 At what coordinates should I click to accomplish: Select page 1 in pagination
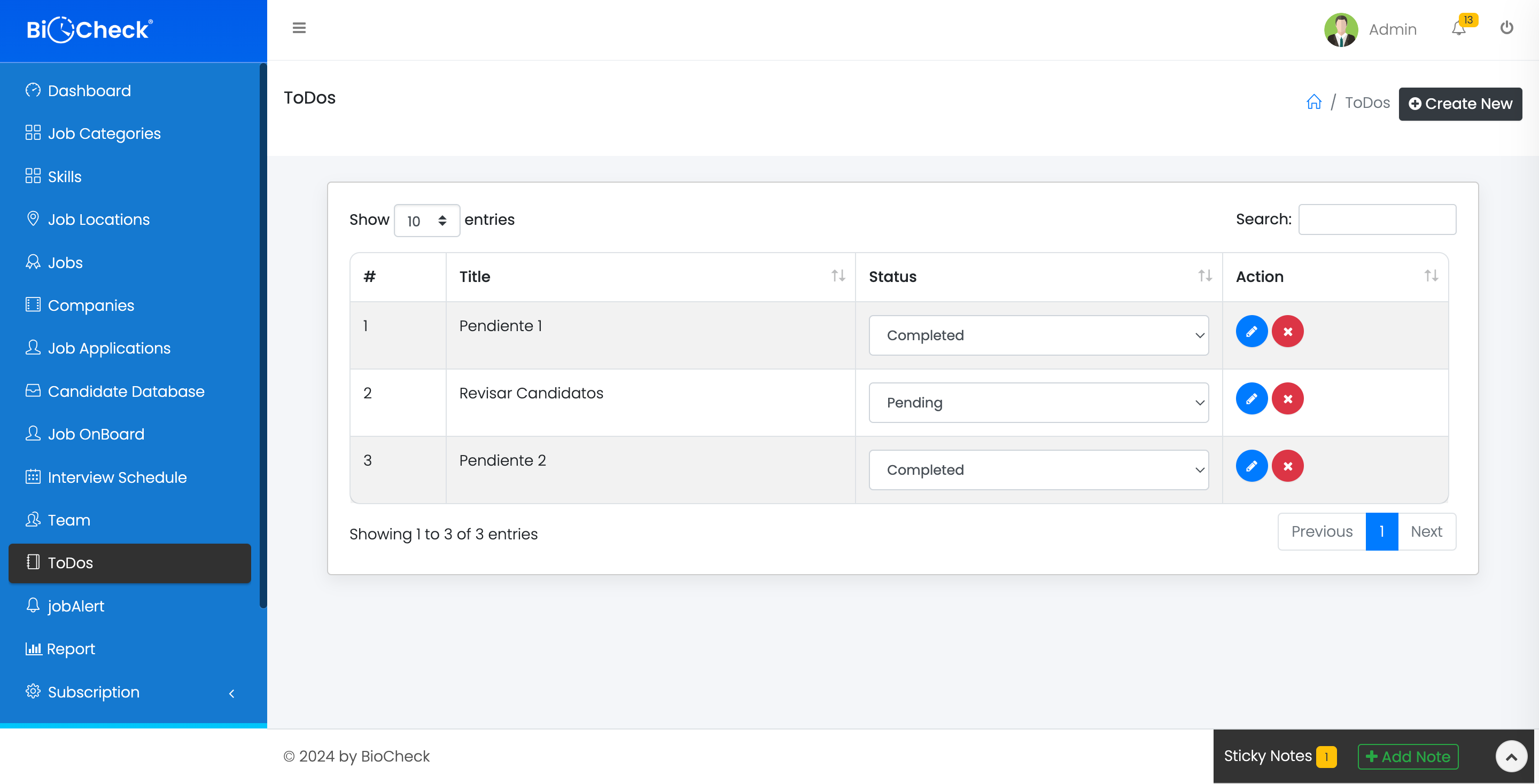point(1381,532)
